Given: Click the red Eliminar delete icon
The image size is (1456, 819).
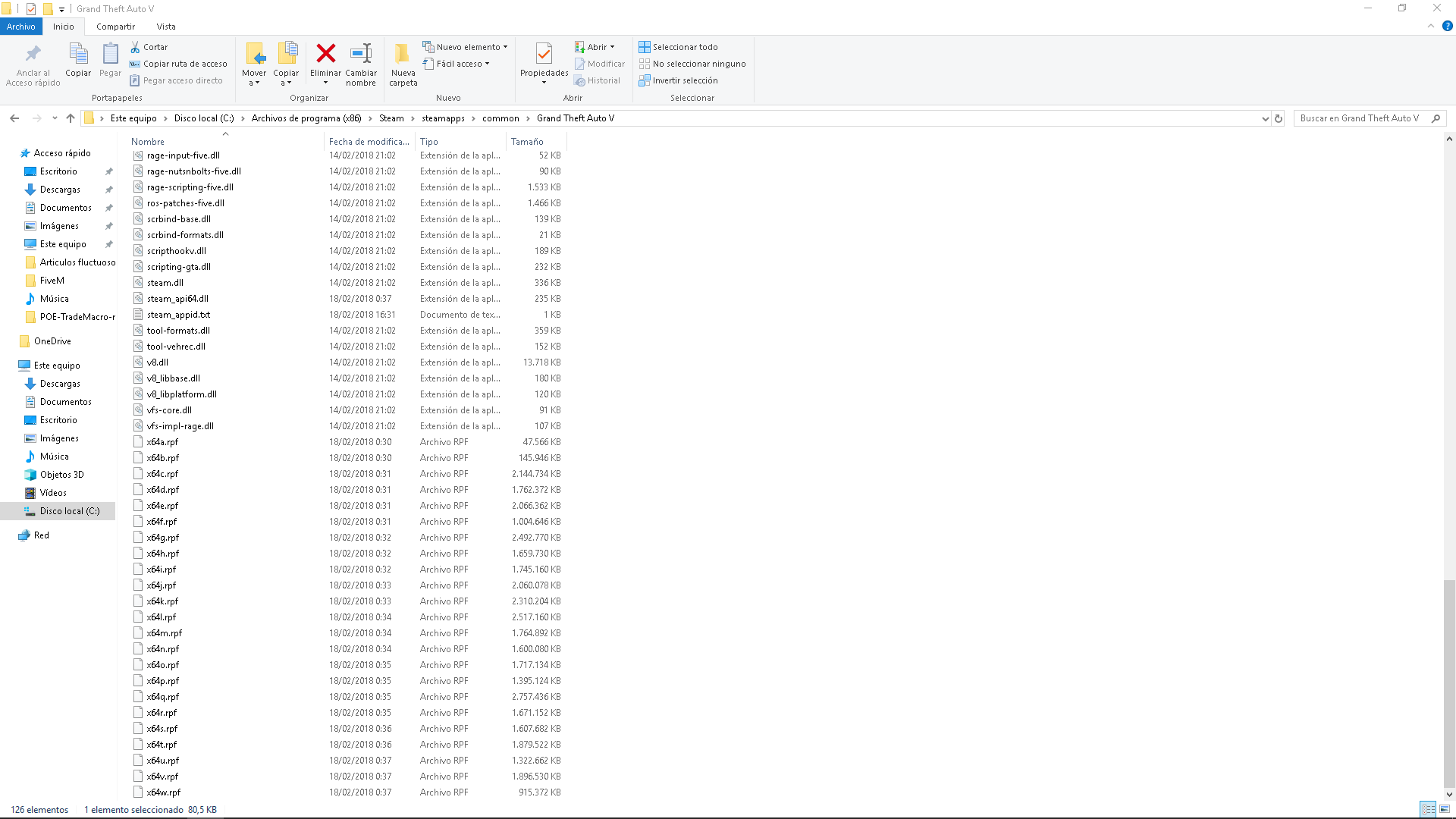Looking at the screenshot, I should tap(326, 54).
